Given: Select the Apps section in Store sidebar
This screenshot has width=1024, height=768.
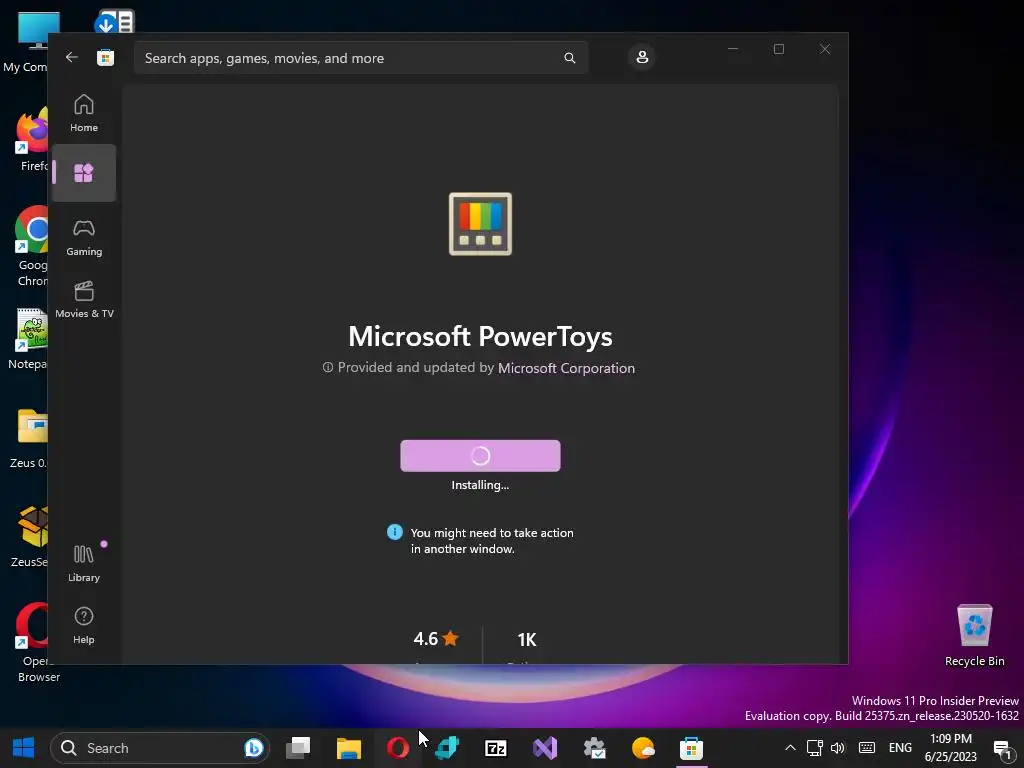Looking at the screenshot, I should [84, 173].
